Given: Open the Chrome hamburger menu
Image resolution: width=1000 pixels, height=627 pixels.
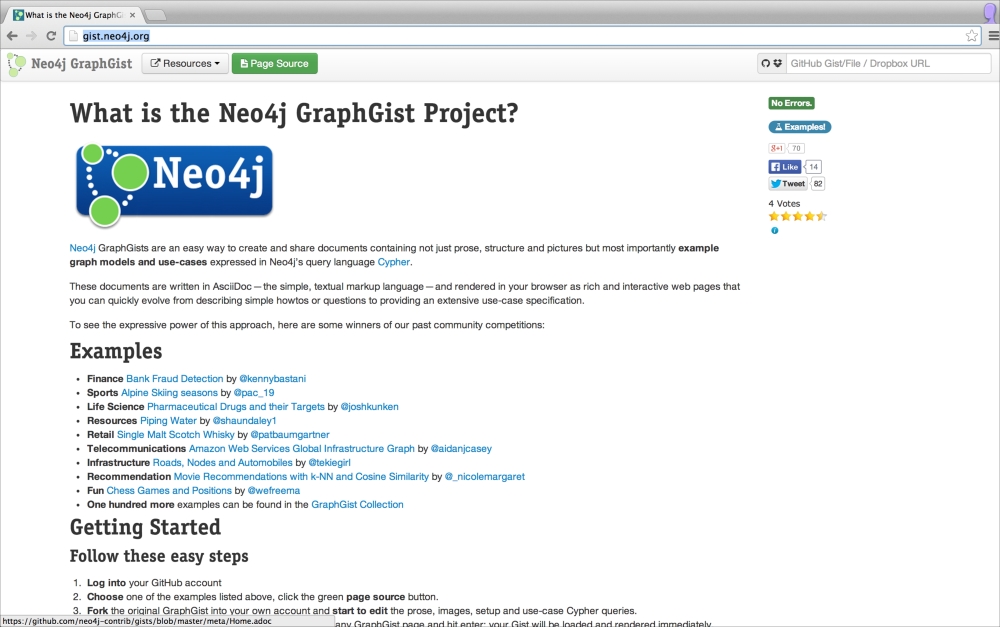Looking at the screenshot, I should 993,36.
